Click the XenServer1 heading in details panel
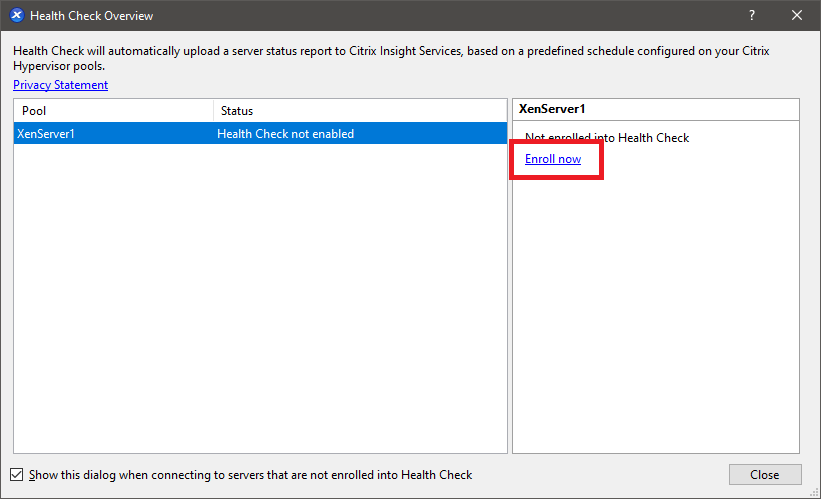821x499 pixels. pyautogui.click(x=552, y=108)
